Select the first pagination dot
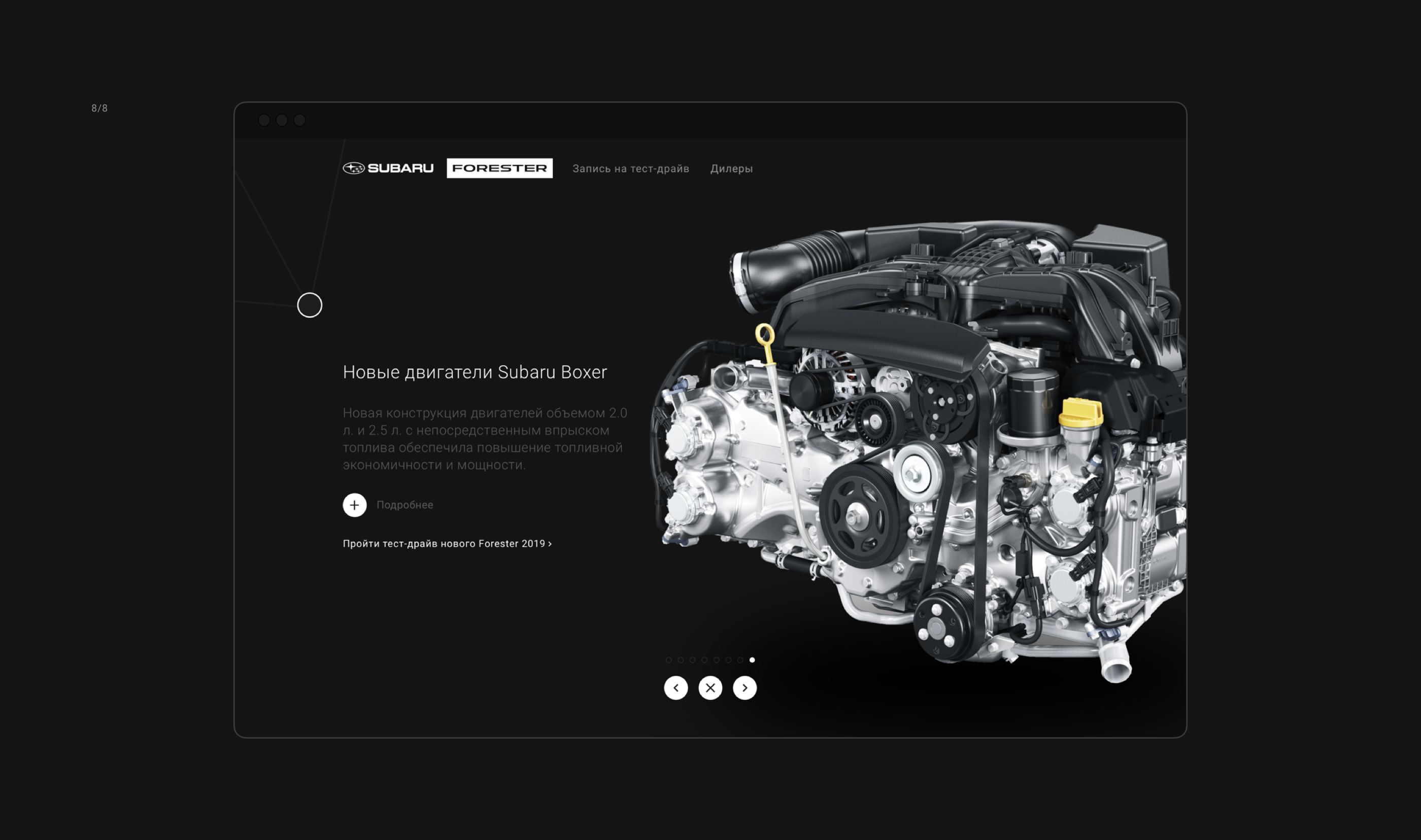Image resolution: width=1421 pixels, height=840 pixels. [x=668, y=660]
